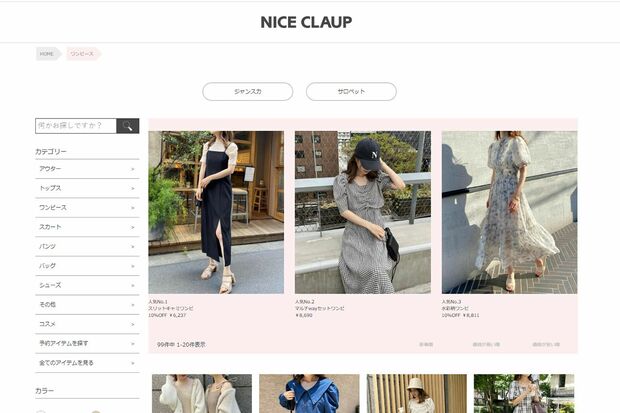Expand the その他 row arrow
The width and height of the screenshot is (620, 413).
[x=133, y=305]
